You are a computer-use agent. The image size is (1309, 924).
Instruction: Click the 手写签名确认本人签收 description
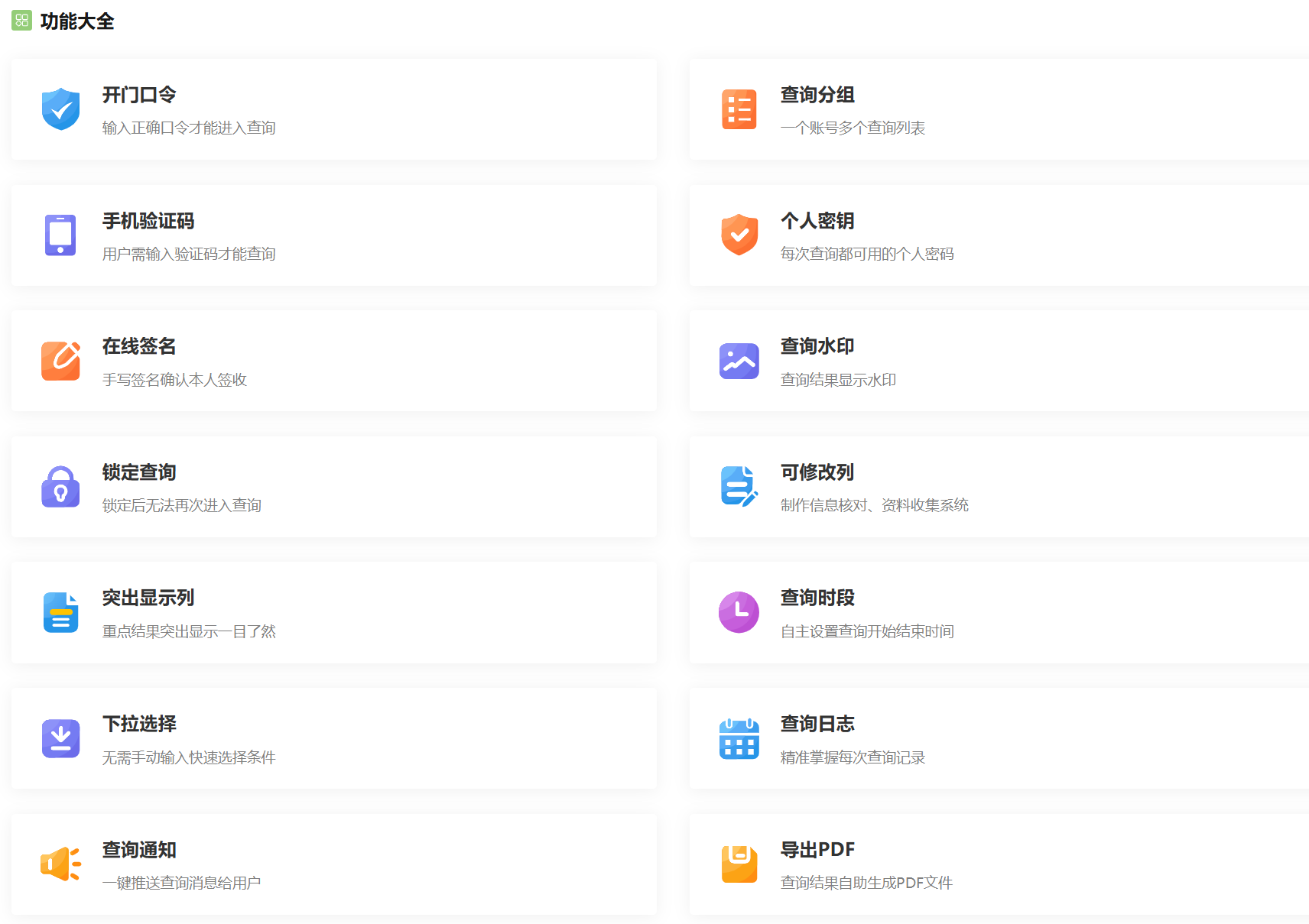click(x=174, y=380)
